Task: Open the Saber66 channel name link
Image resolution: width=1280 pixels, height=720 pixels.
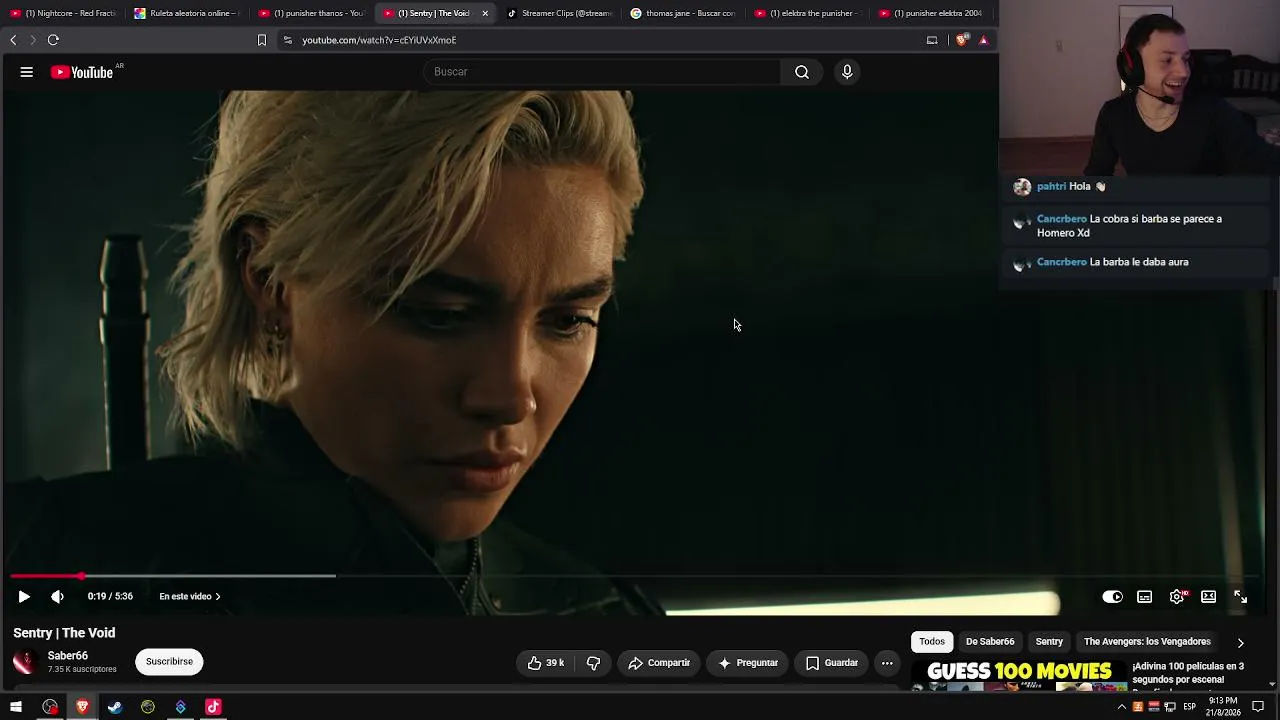Action: click(68, 656)
